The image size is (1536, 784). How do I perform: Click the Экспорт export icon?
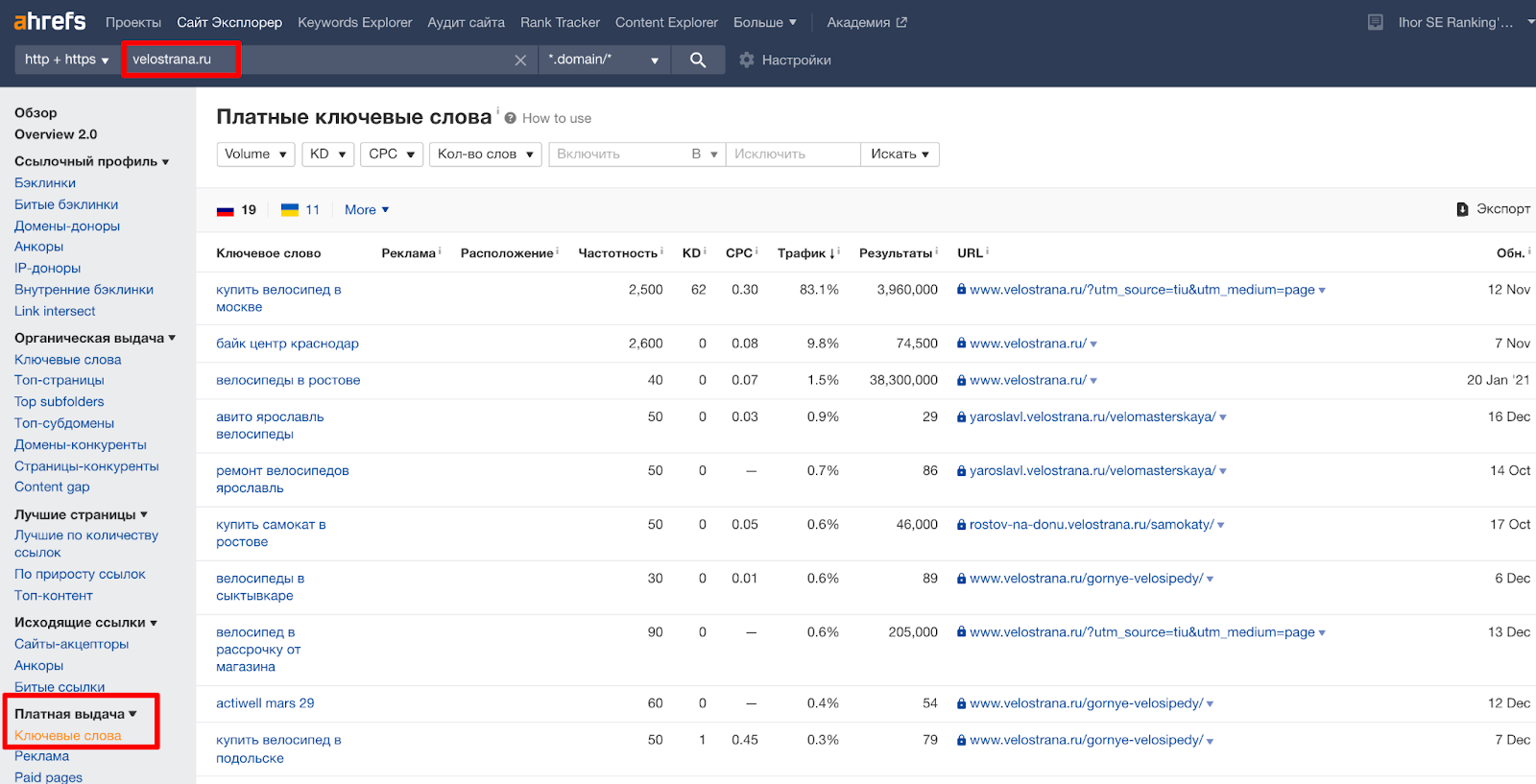pyautogui.click(x=1462, y=209)
